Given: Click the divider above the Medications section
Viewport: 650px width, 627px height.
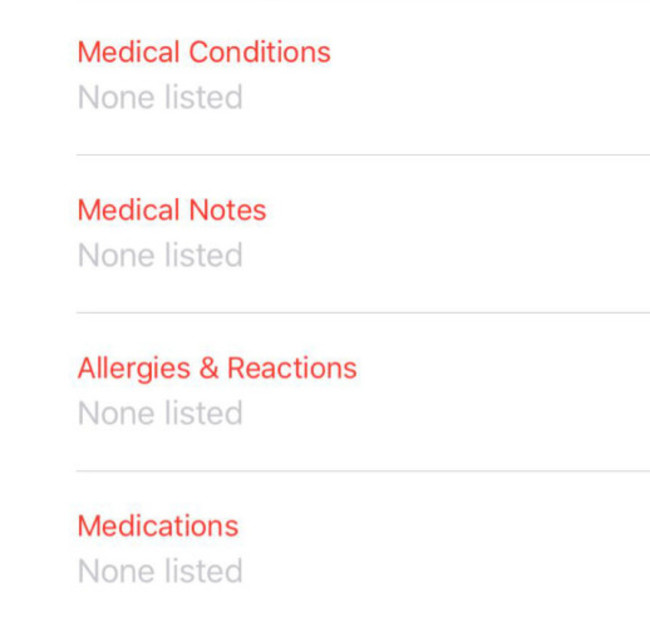Looking at the screenshot, I should tap(362, 471).
